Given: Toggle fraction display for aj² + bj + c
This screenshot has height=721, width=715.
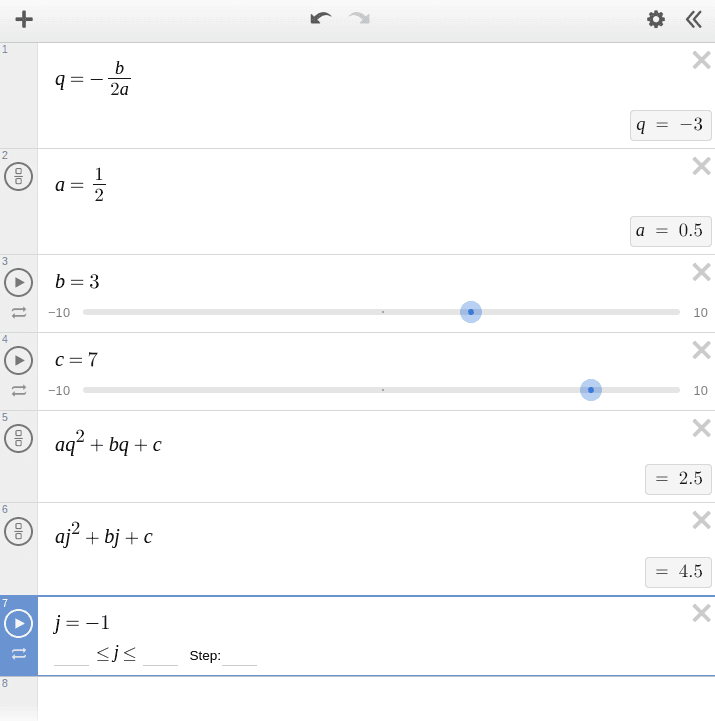Looking at the screenshot, I should (18, 531).
